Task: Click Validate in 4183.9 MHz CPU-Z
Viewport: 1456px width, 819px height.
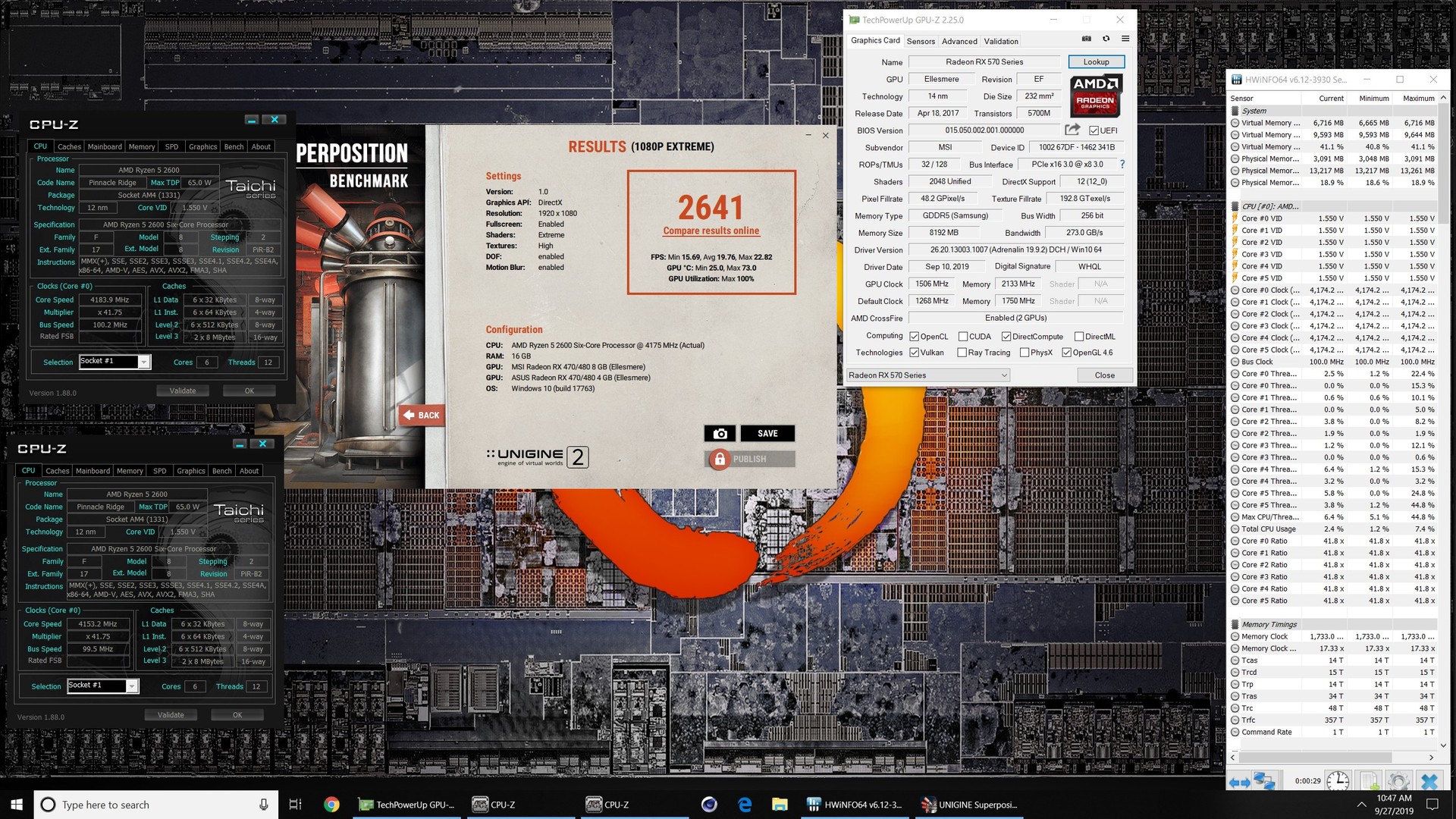Action: click(x=183, y=391)
